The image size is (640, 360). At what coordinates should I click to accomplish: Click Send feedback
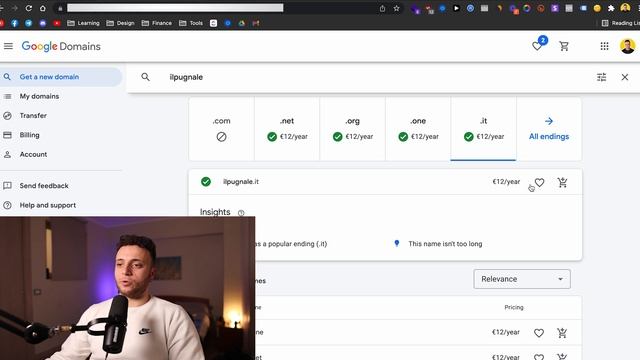(44, 186)
